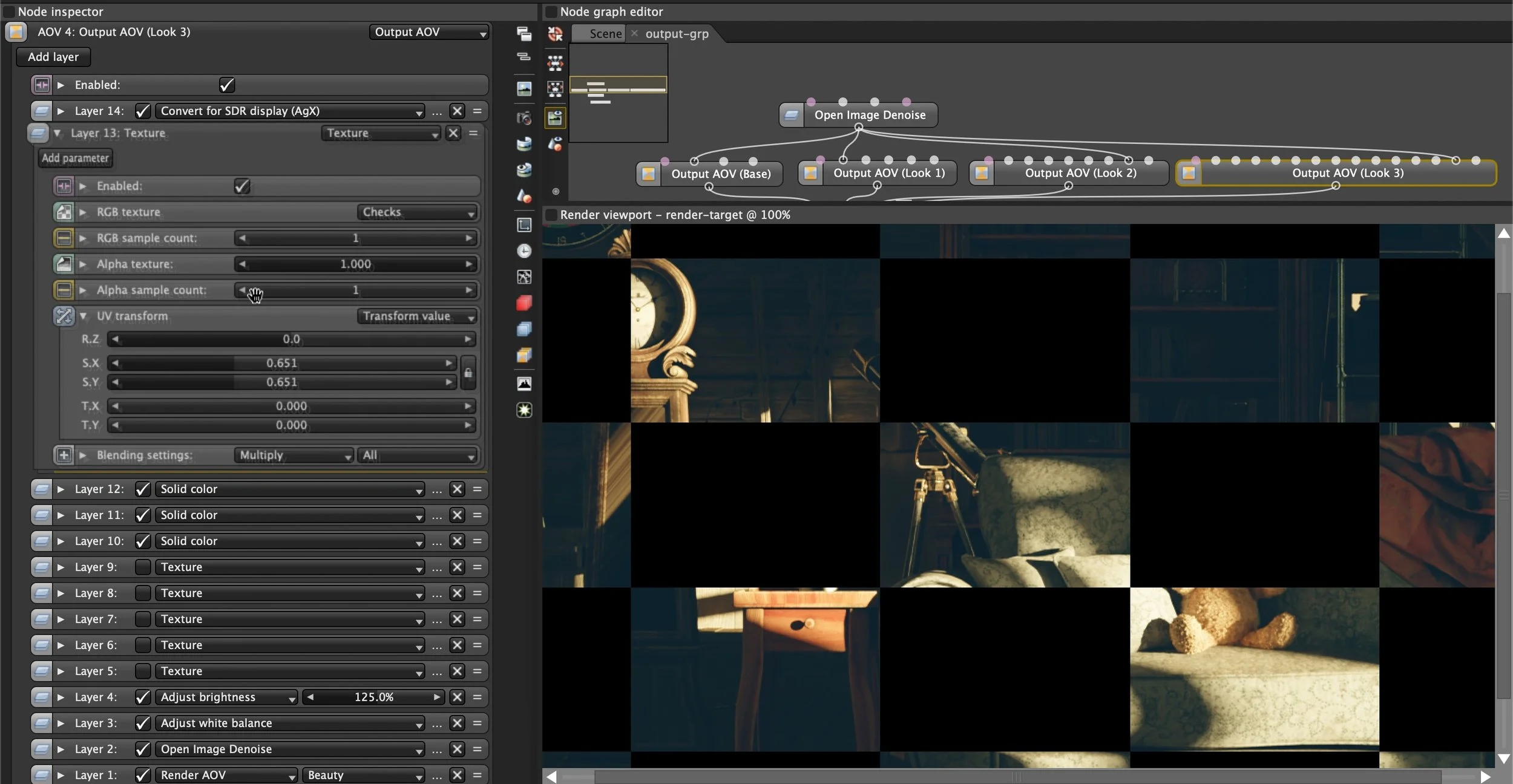Click the Layer 4 brightness 125.0% slider
The height and width of the screenshot is (784, 1513).
(x=373, y=697)
